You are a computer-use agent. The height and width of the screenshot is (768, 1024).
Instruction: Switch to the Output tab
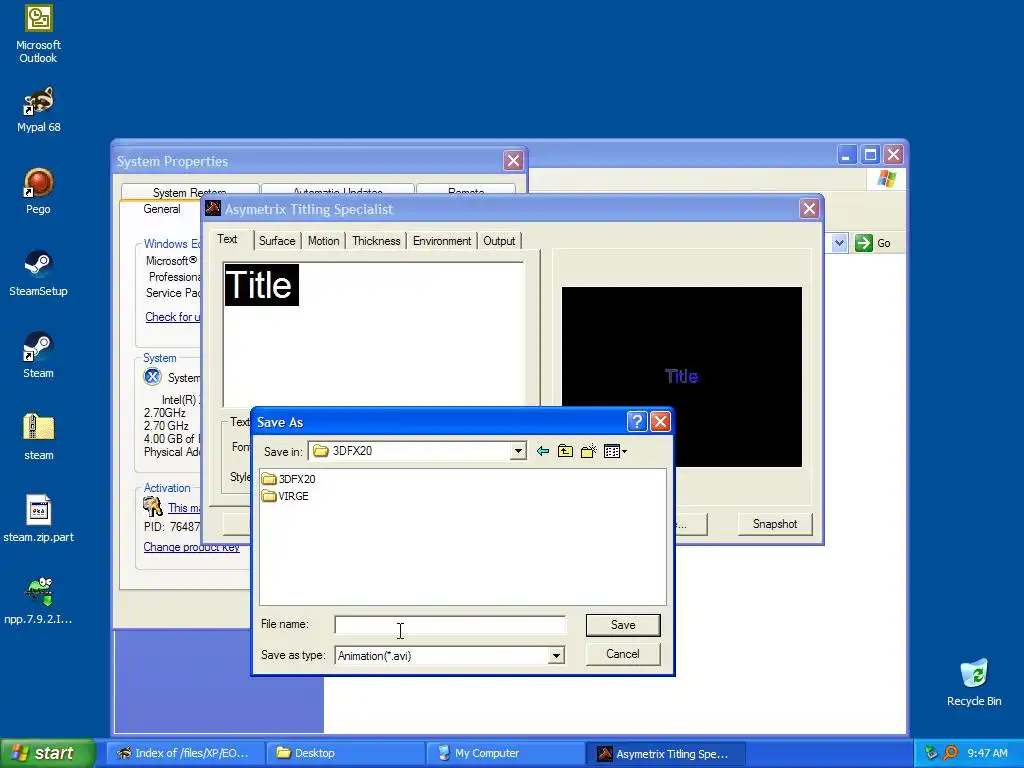(499, 241)
